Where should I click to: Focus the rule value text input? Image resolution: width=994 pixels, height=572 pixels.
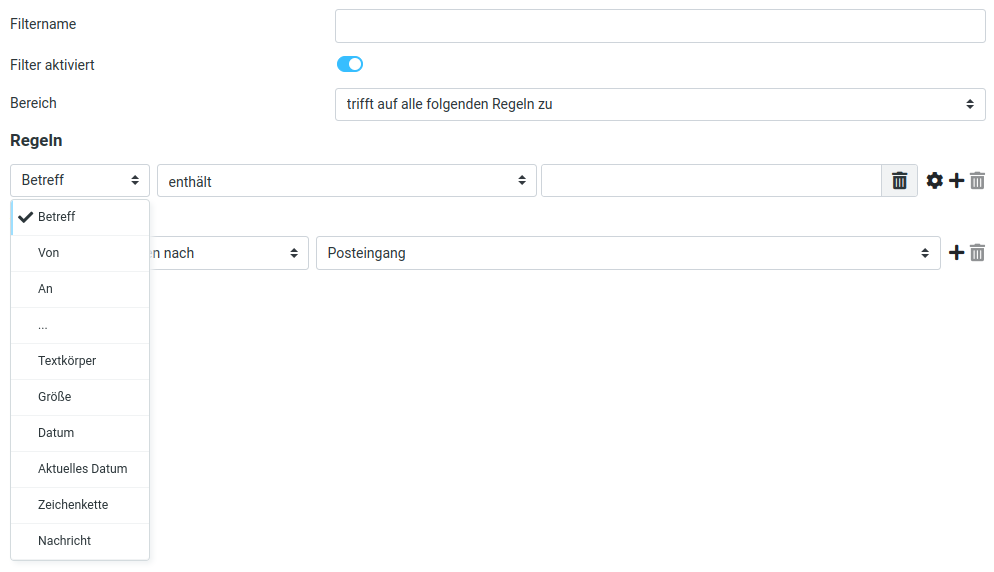(710, 181)
